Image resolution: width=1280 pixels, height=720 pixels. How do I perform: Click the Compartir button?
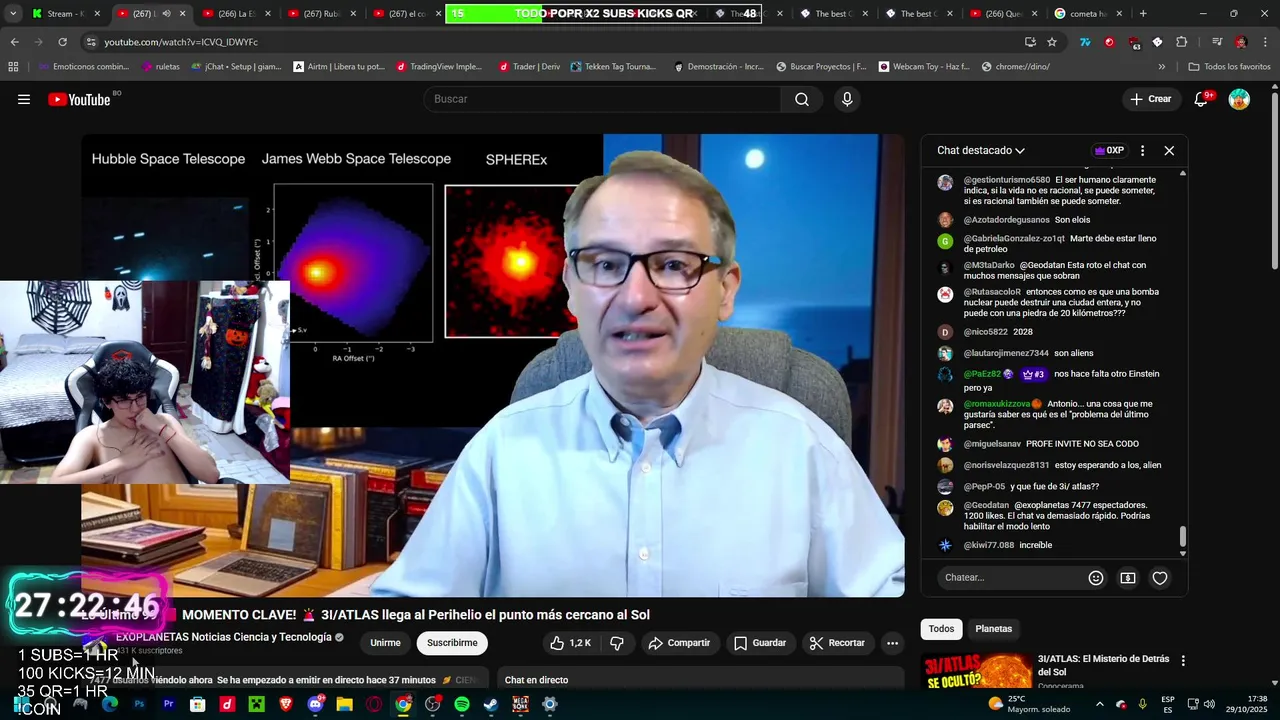pos(679,643)
